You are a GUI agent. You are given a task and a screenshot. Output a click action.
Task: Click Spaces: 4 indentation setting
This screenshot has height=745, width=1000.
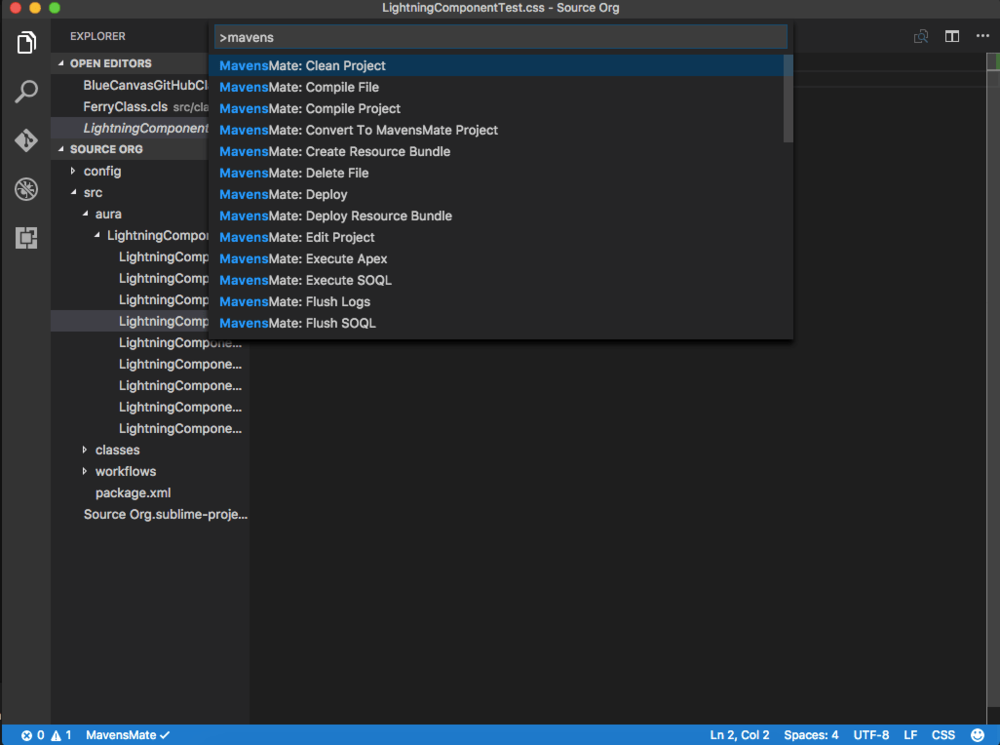tap(811, 735)
